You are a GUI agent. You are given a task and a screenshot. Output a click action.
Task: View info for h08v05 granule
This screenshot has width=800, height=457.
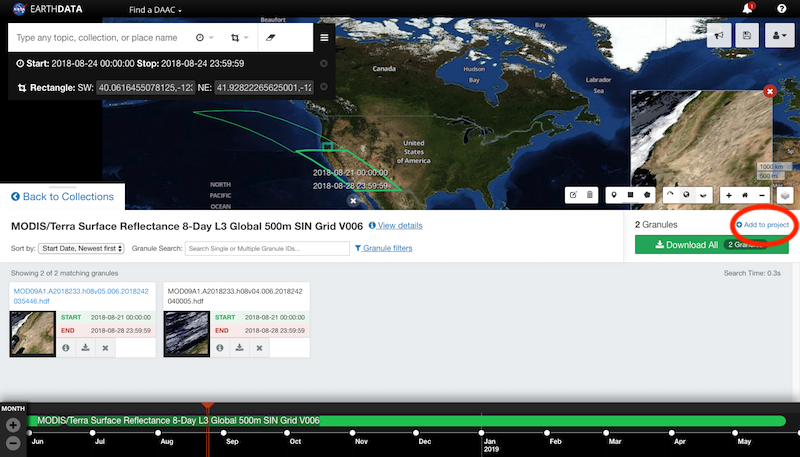tap(66, 348)
